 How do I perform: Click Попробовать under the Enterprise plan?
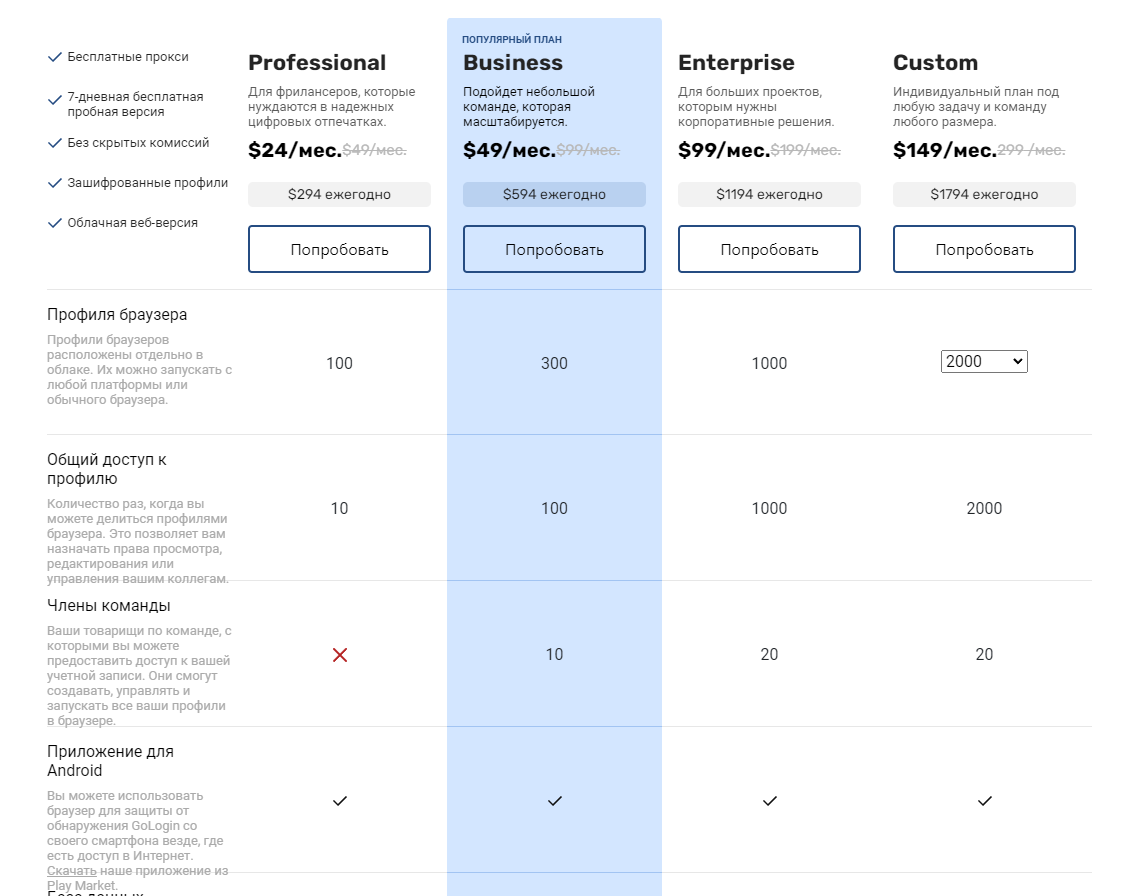point(770,250)
